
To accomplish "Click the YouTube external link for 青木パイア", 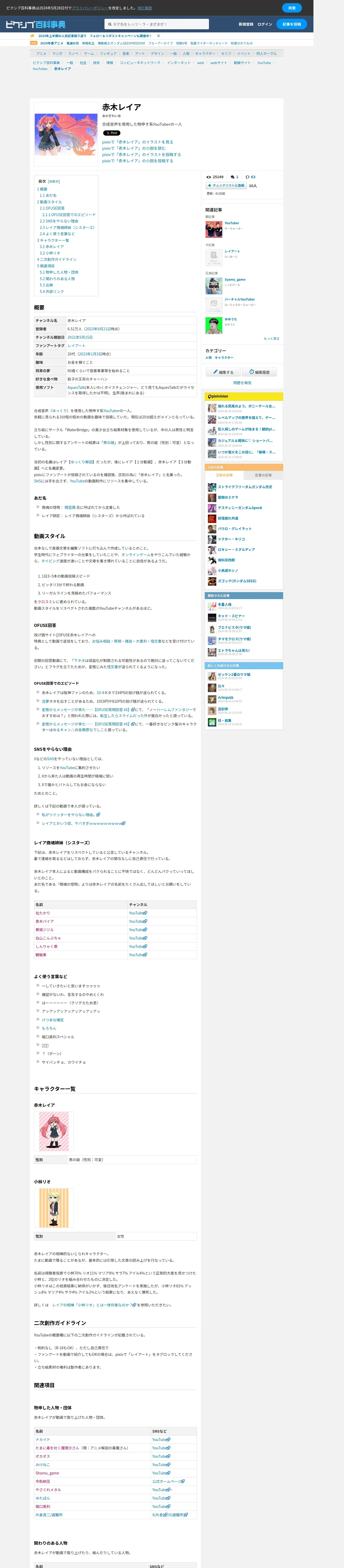I will tap(138, 921).
